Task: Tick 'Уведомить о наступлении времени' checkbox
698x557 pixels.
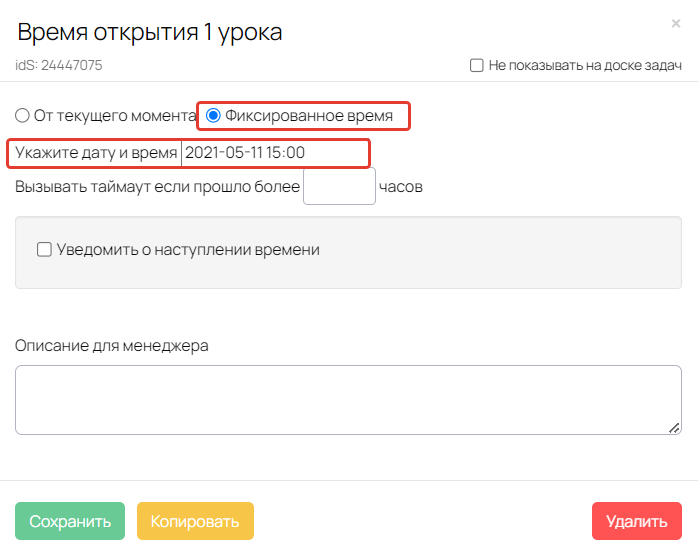Action: pyautogui.click(x=44, y=249)
